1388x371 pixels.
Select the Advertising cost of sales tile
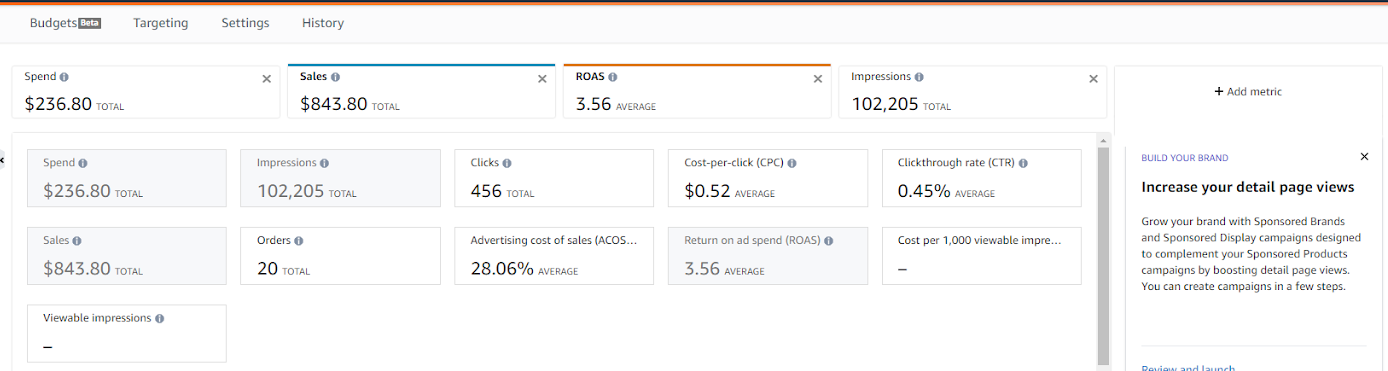(554, 256)
